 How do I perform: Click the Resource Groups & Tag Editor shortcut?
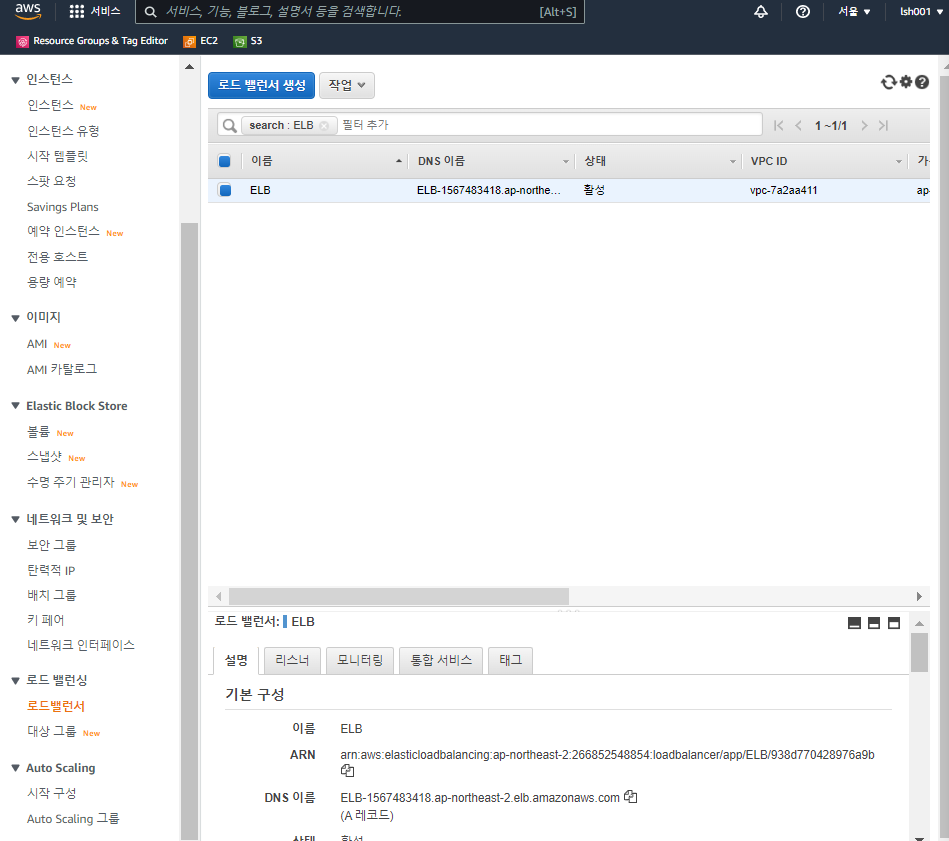pos(92,41)
